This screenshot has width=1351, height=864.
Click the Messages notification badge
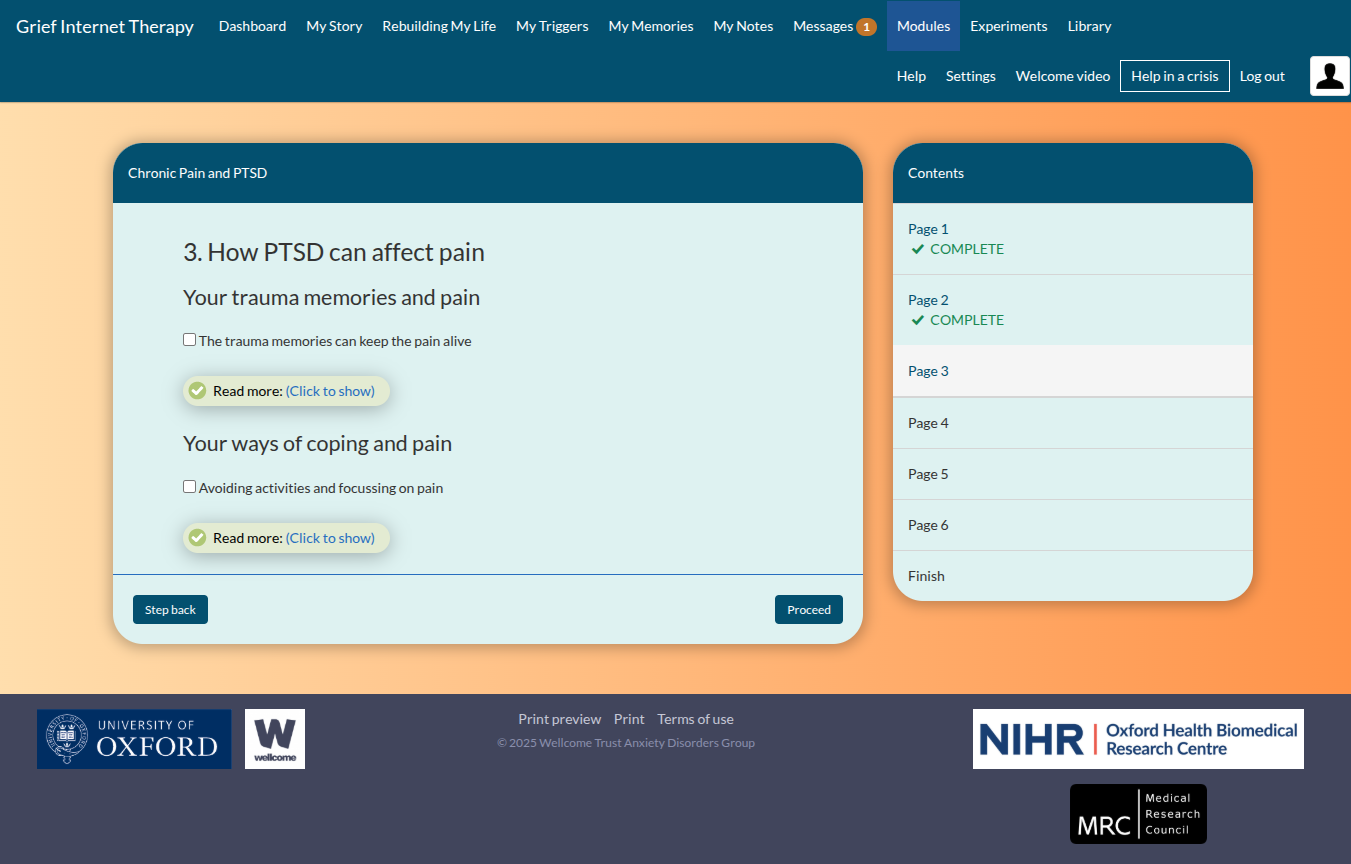(x=866, y=27)
